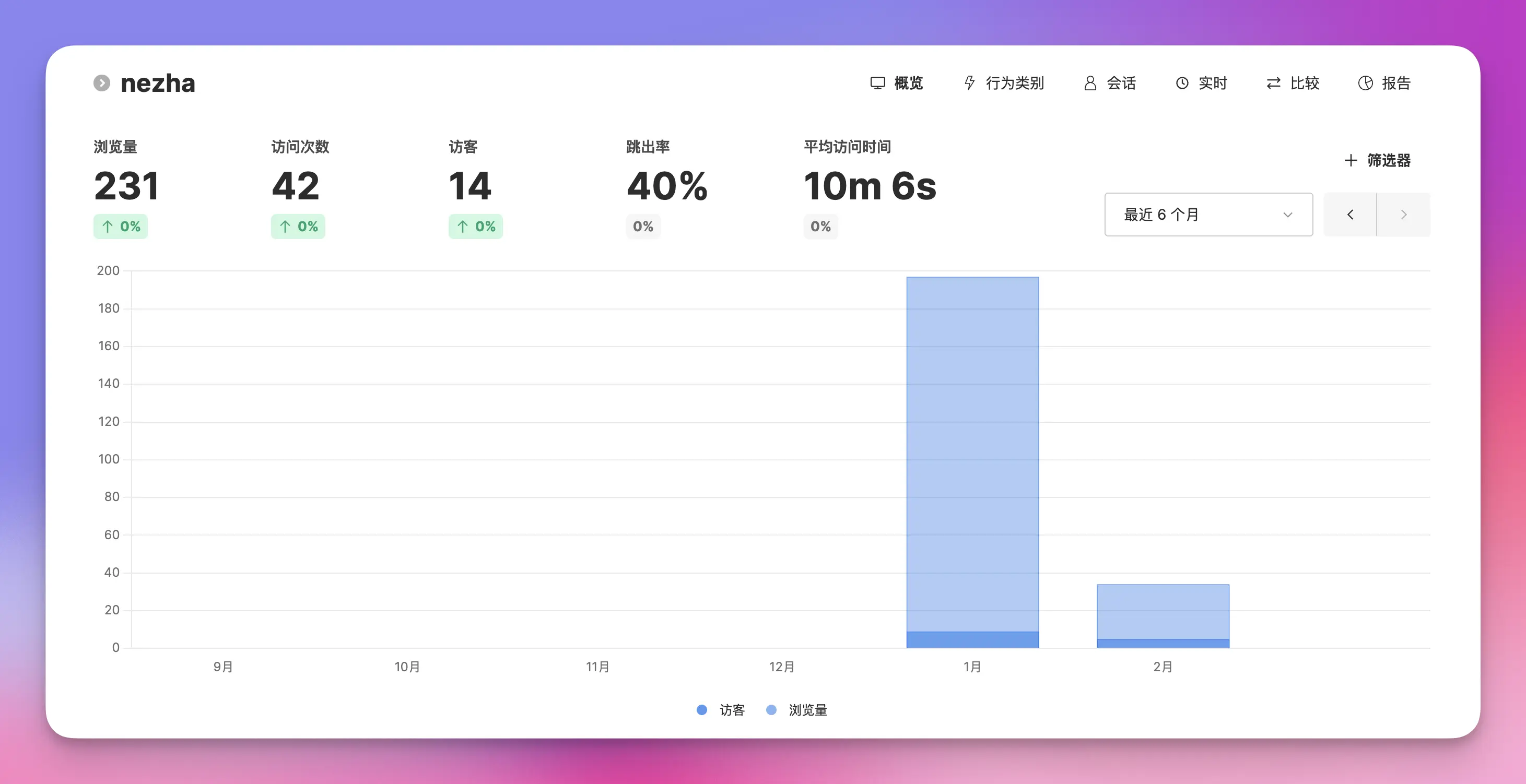Go to the previous period with left chevron
The width and height of the screenshot is (1526, 784).
(x=1349, y=215)
